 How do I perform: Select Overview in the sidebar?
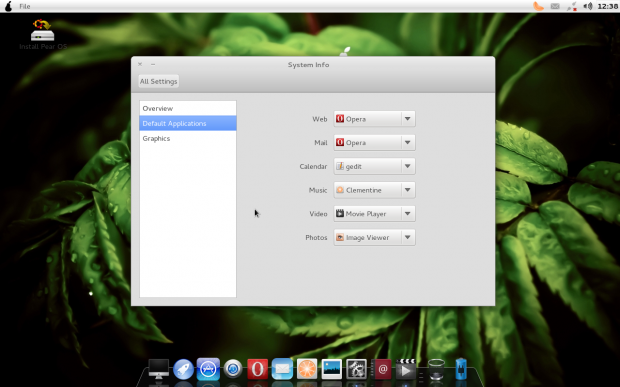[188, 108]
